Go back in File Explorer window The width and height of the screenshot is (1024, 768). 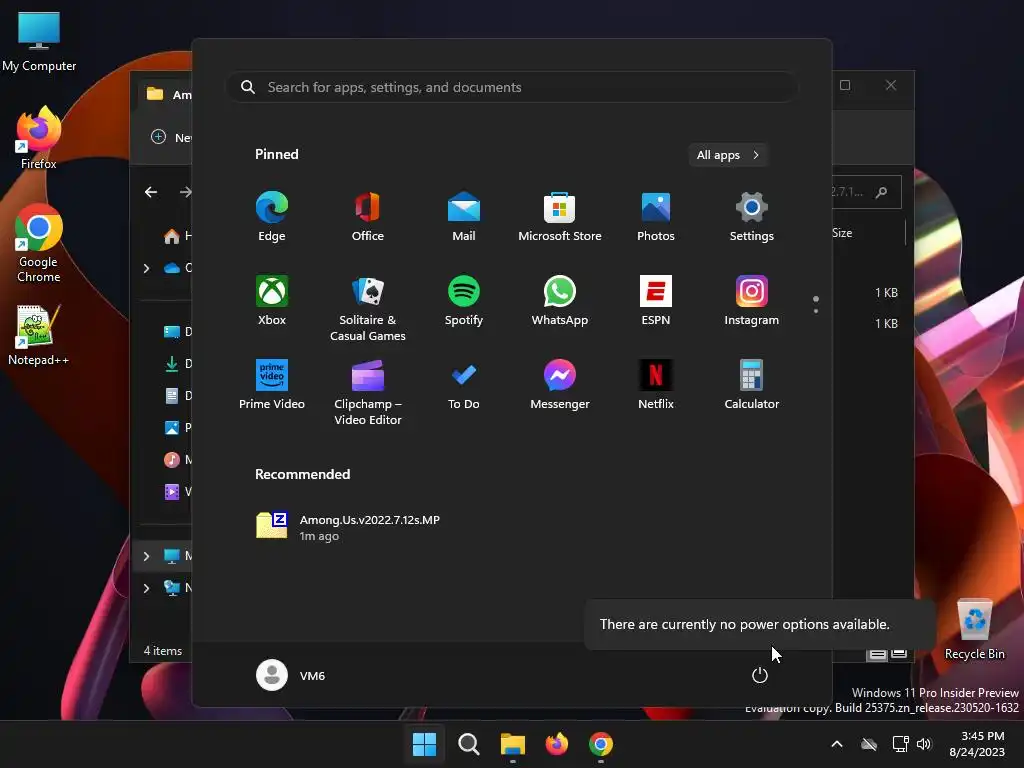(151, 192)
